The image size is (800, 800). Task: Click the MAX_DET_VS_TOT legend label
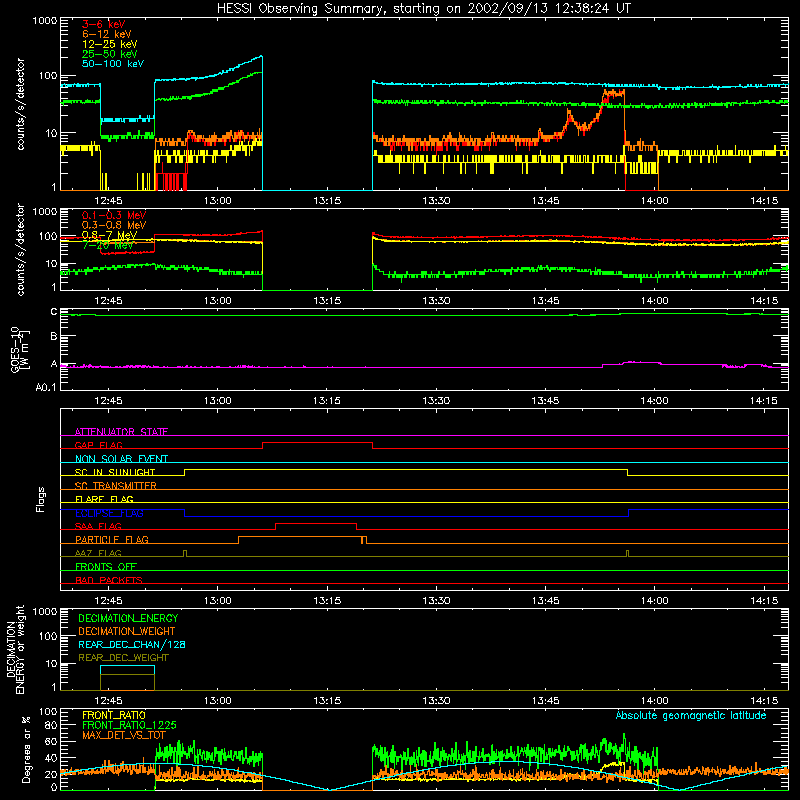(123, 735)
